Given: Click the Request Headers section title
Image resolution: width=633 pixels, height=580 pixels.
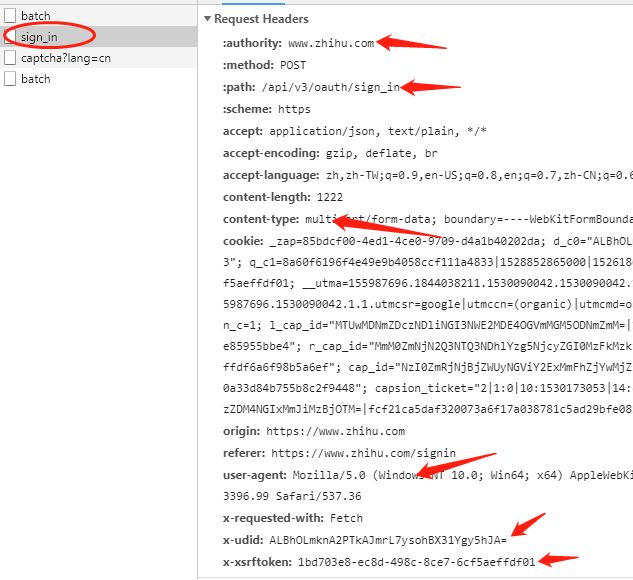Looking at the screenshot, I should (x=261, y=19).
